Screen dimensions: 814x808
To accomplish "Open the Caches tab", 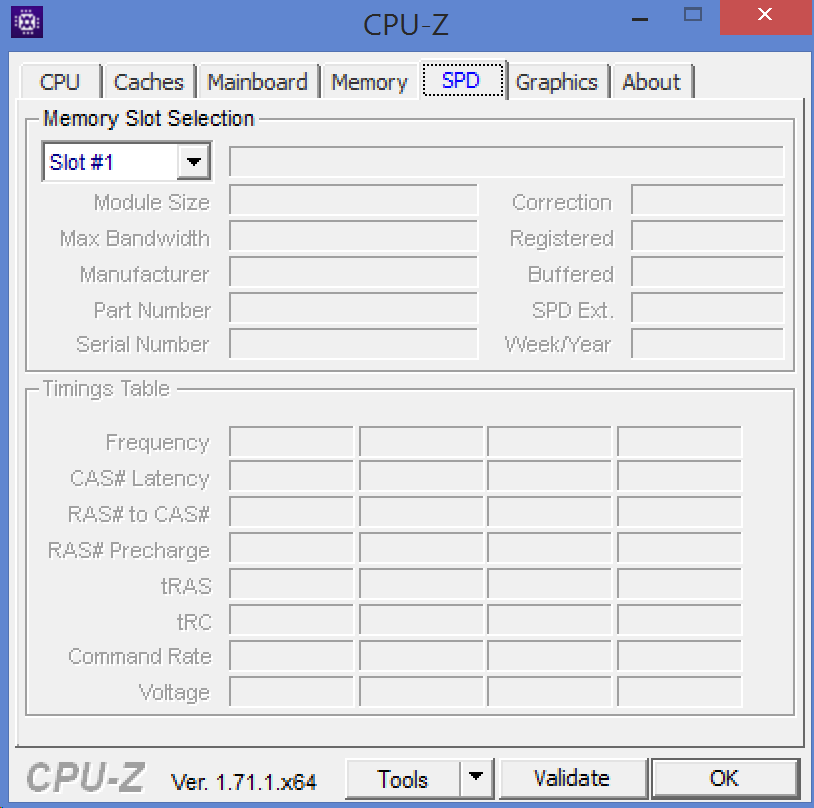I will (149, 82).
